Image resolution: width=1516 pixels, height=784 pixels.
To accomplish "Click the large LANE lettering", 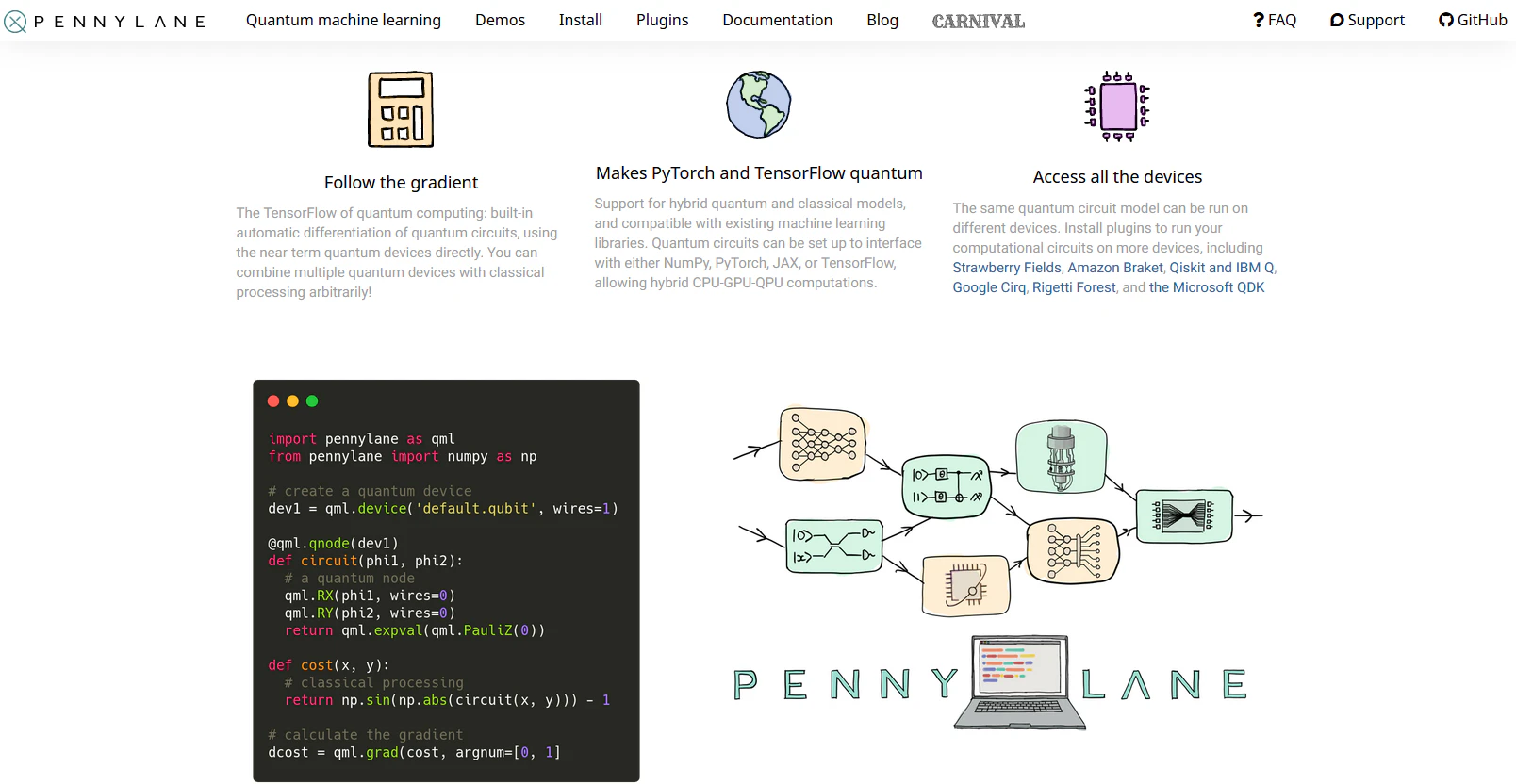I will [1164, 684].
